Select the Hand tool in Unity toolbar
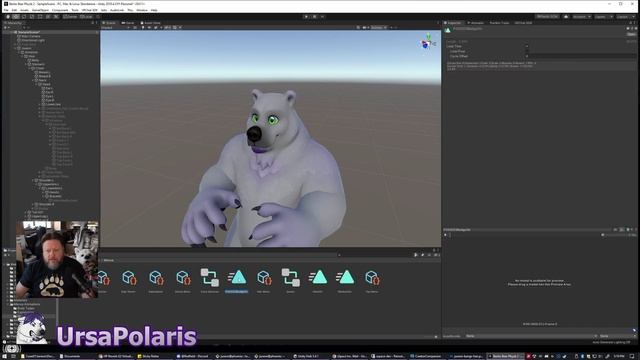640x360 pixels. (x=8, y=17)
